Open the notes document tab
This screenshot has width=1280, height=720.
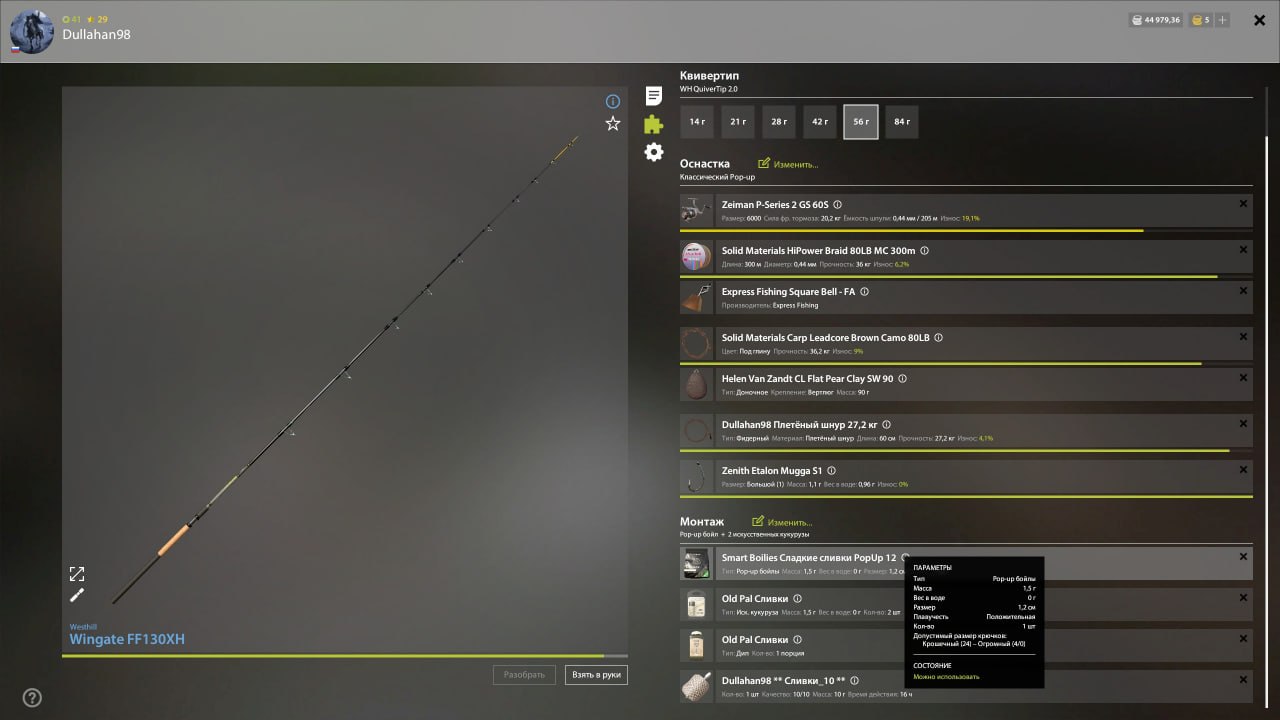tap(653, 96)
